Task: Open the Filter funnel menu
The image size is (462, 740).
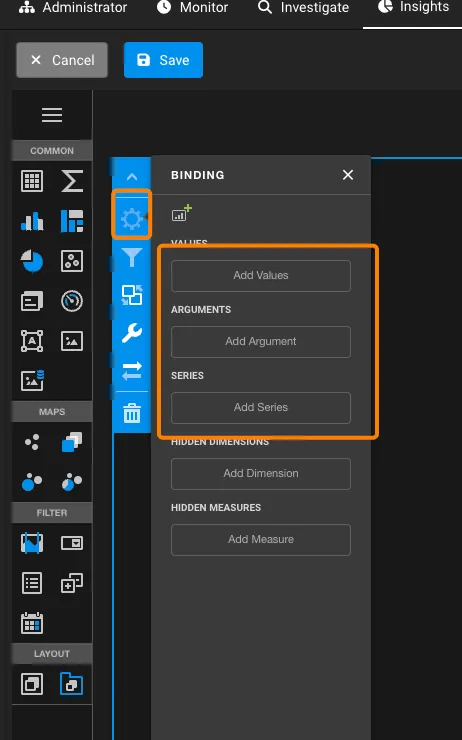Action: pos(132,258)
